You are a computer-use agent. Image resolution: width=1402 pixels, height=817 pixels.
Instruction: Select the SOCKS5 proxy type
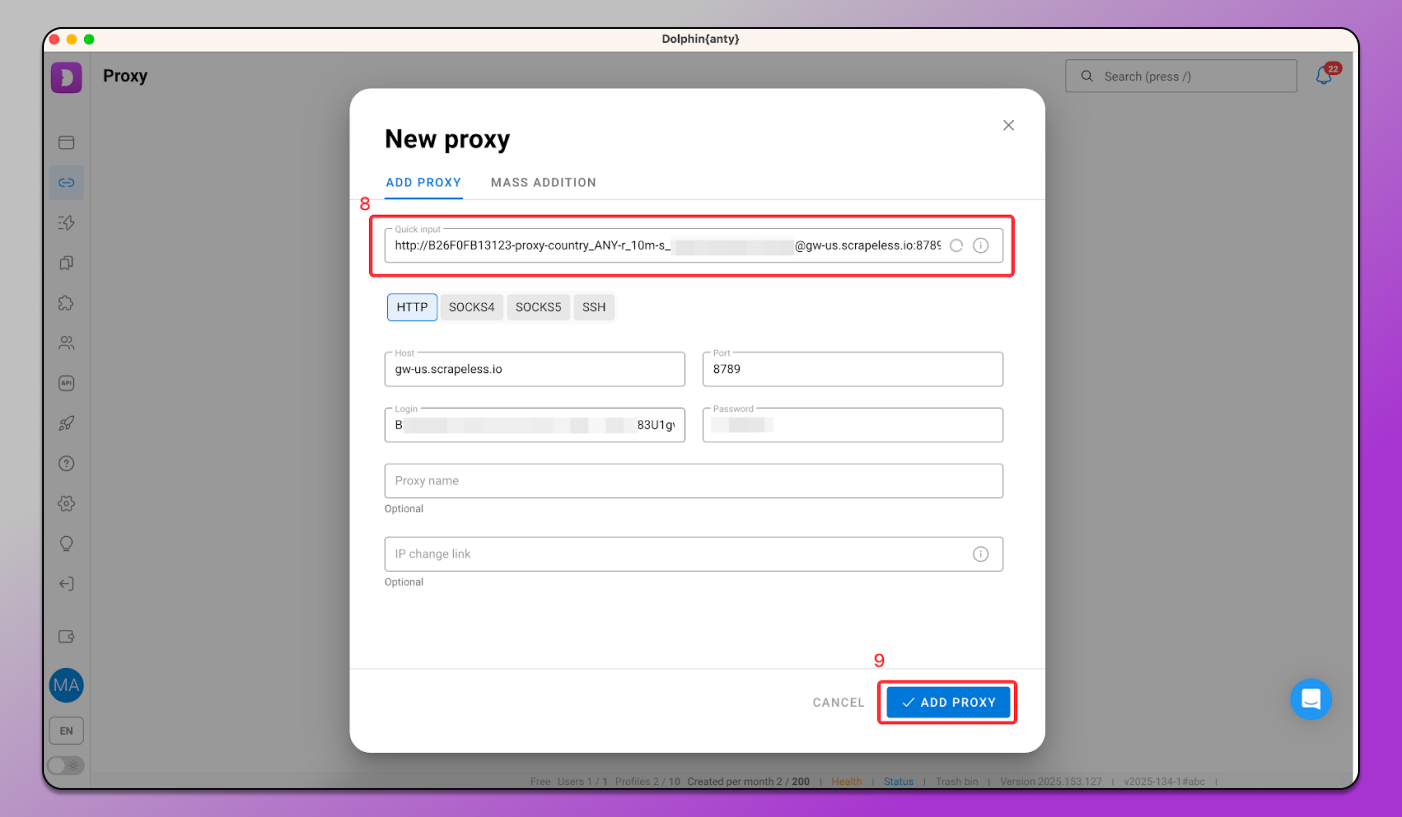tap(538, 307)
